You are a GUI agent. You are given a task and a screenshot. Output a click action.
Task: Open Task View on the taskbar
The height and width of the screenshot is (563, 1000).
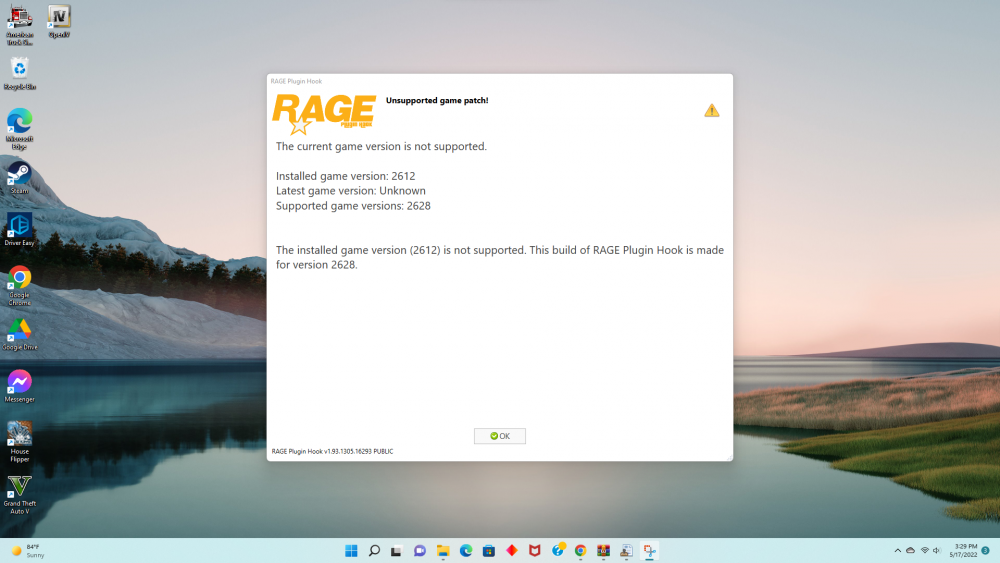coord(397,551)
